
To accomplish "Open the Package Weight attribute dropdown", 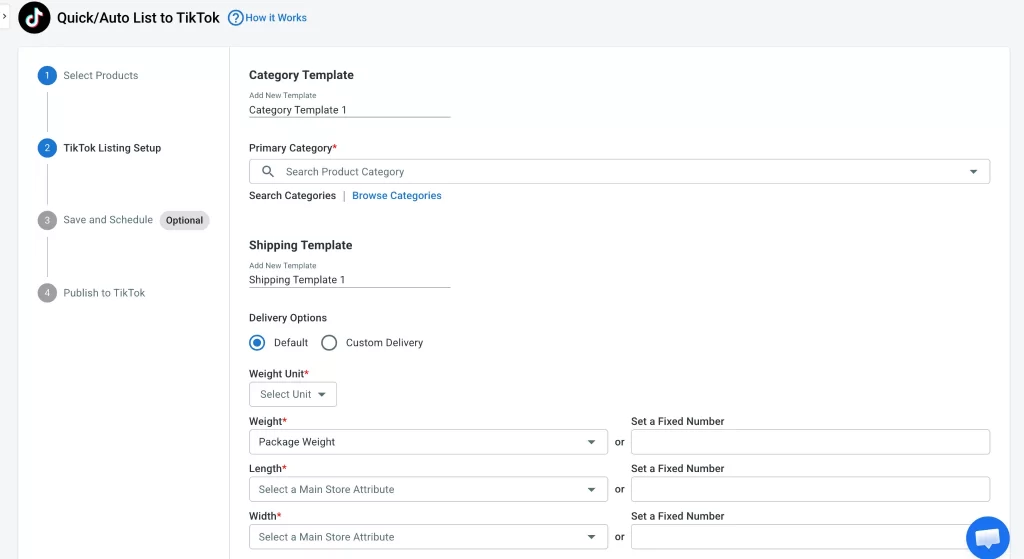I will click(428, 442).
